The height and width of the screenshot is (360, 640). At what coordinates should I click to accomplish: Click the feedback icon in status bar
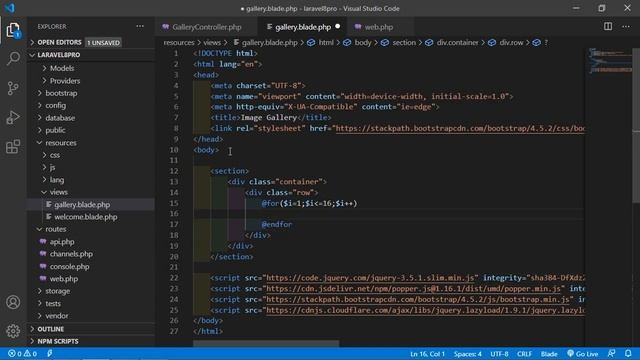pos(611,353)
